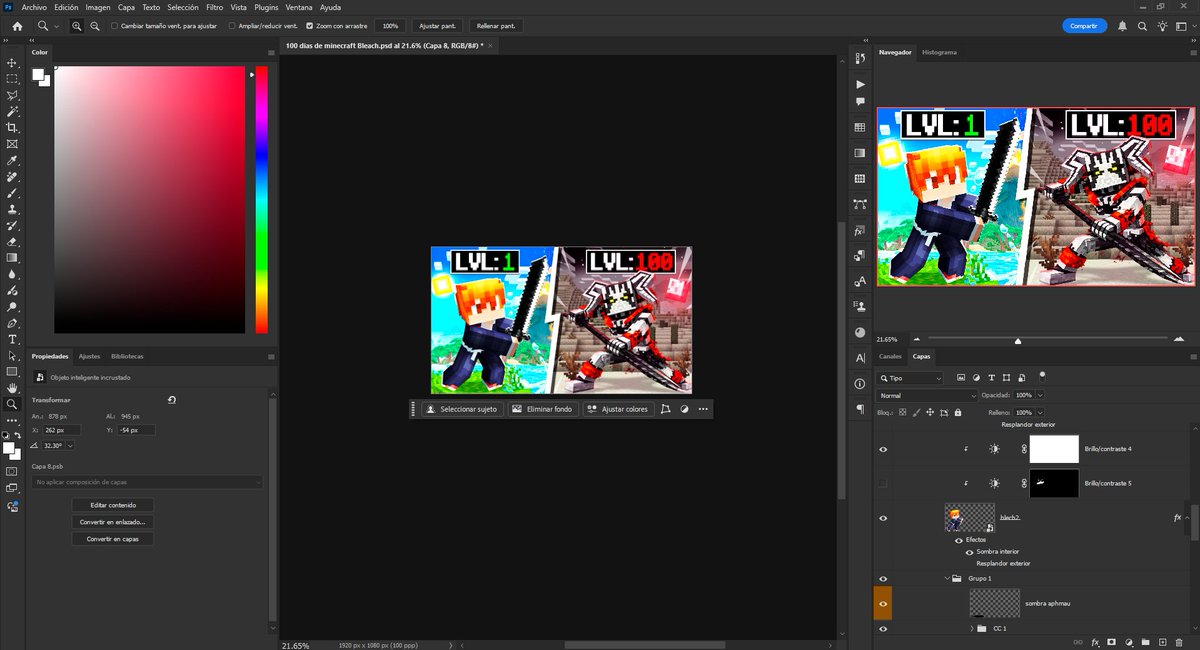Select the Brush tool

(12, 193)
